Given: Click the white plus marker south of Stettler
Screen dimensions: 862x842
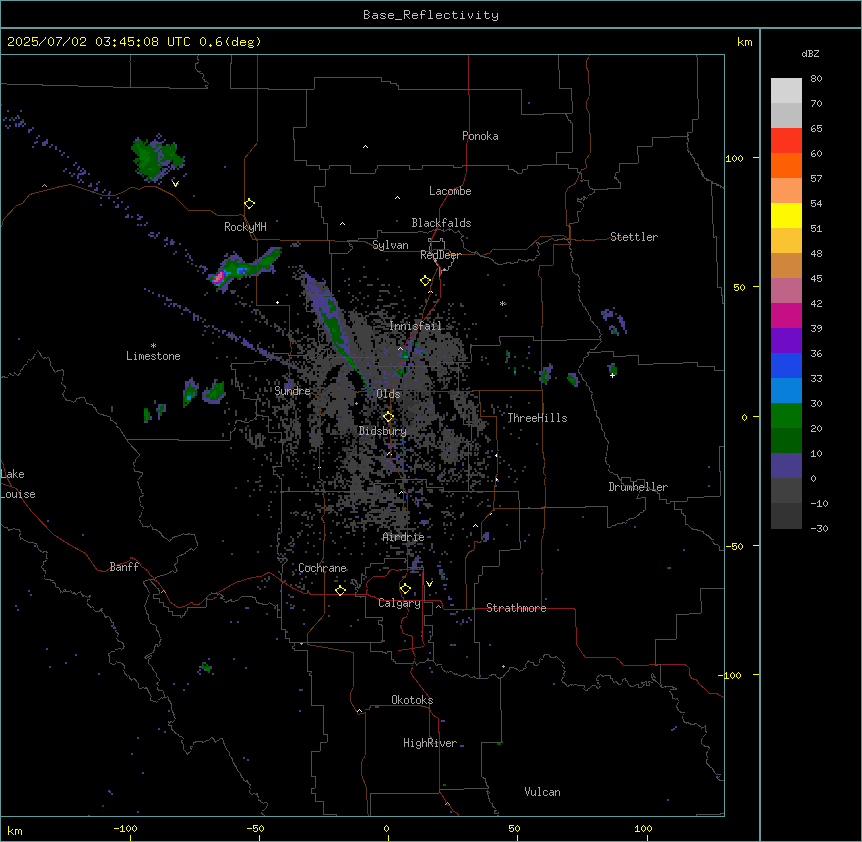Looking at the screenshot, I should point(612,375).
